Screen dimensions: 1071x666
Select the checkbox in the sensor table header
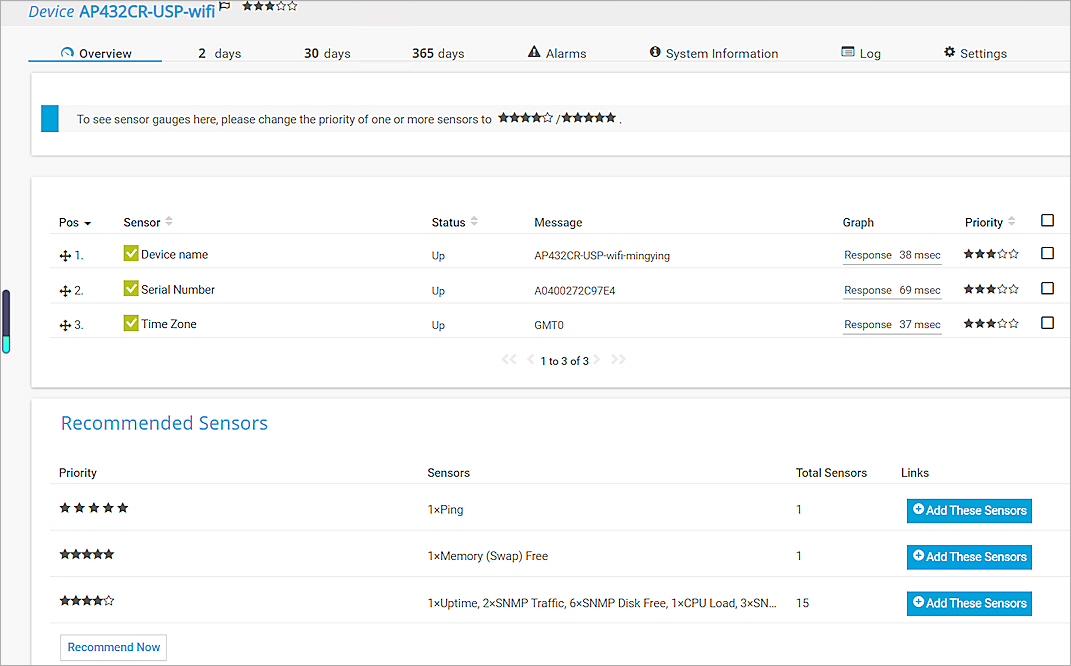[1047, 220]
